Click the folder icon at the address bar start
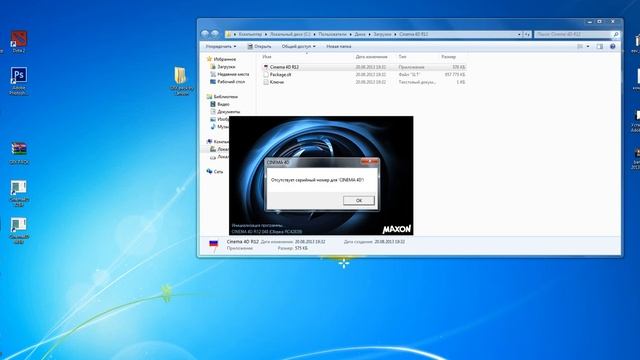This screenshot has width=640, height=360. [229, 34]
